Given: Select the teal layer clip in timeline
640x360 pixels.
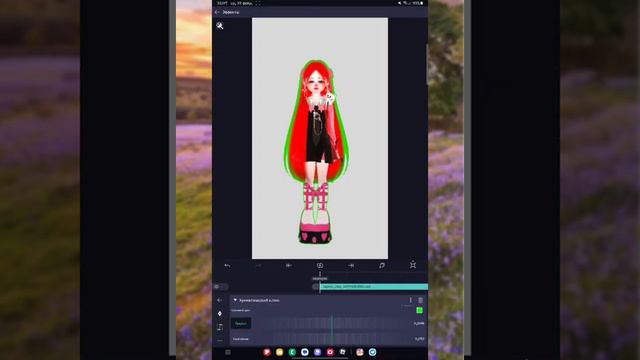Looking at the screenshot, I should tap(374, 287).
